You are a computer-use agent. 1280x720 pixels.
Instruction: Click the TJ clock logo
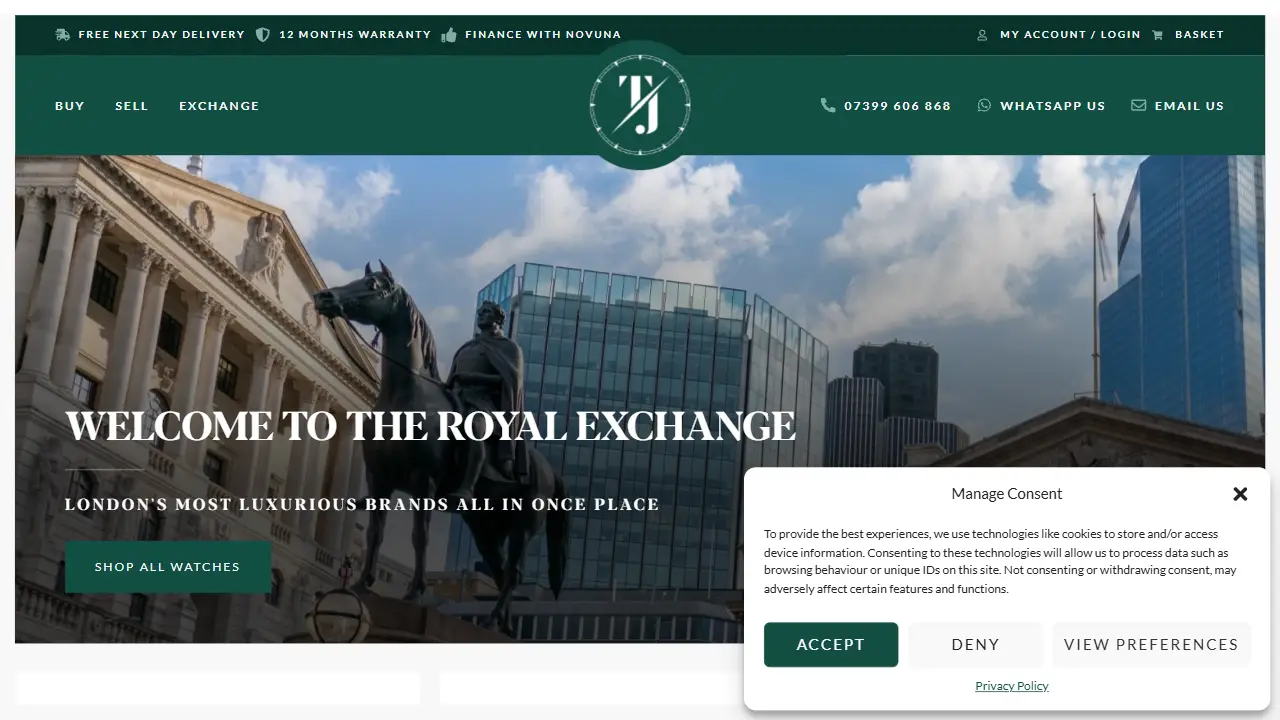click(x=640, y=105)
